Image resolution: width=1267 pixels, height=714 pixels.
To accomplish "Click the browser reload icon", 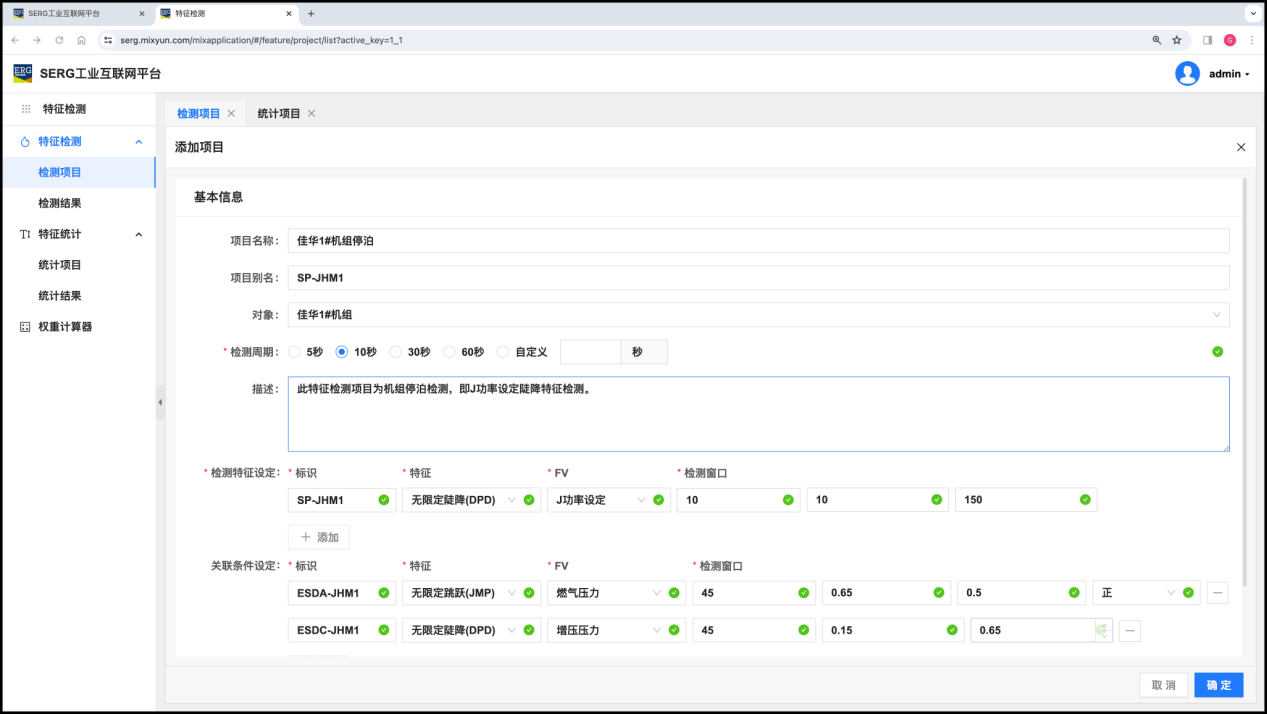I will (59, 40).
